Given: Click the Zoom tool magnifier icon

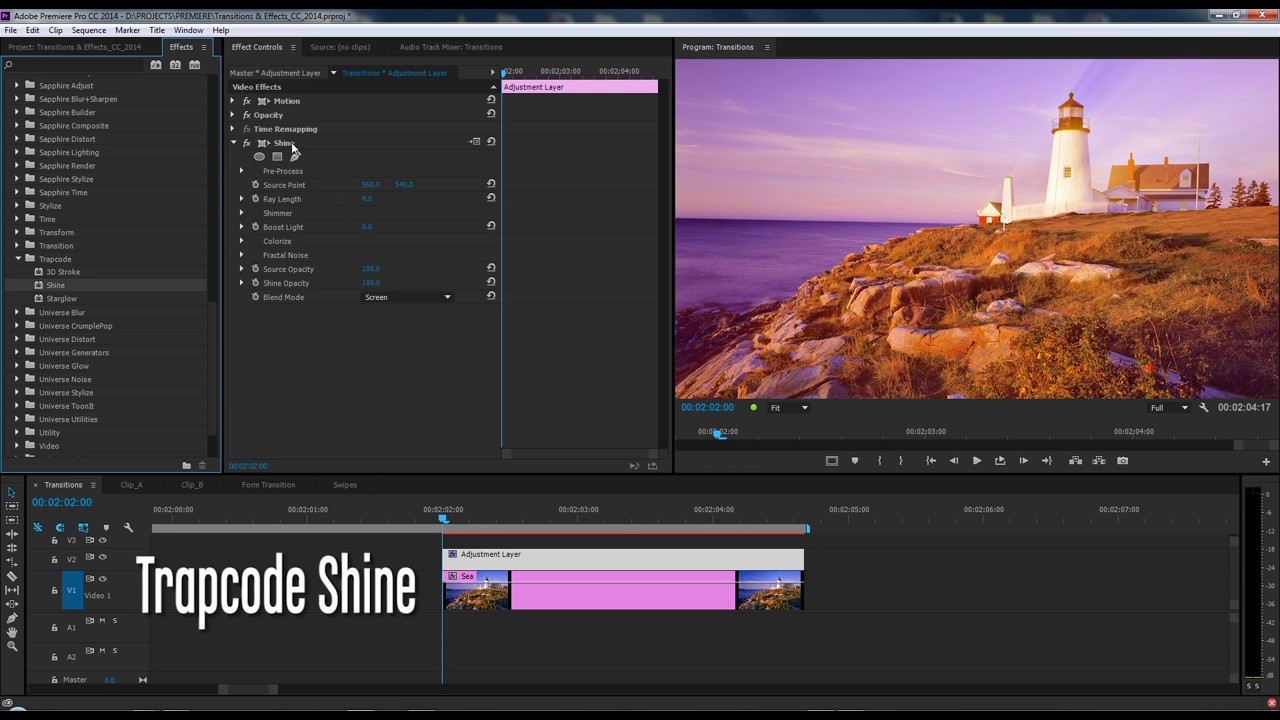Looking at the screenshot, I should pos(12,647).
